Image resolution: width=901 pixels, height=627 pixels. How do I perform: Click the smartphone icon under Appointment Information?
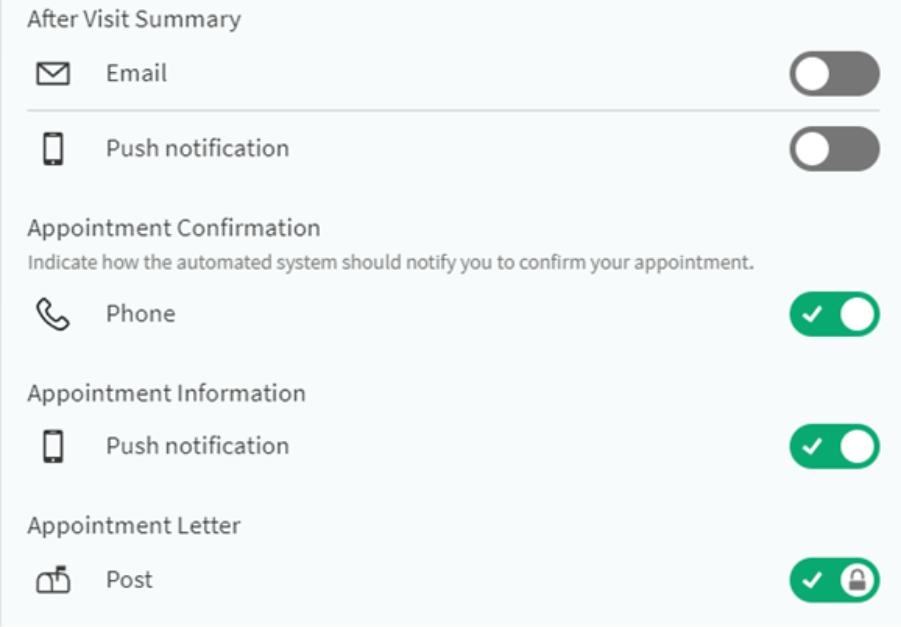53,446
